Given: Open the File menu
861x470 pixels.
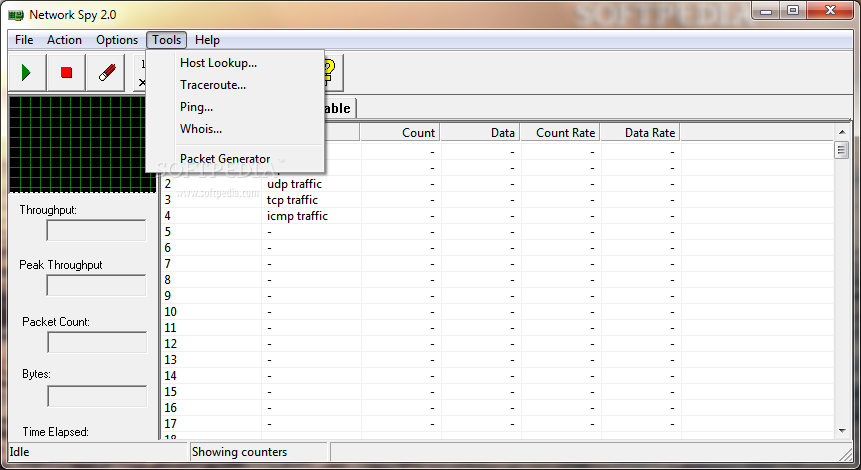Looking at the screenshot, I should point(24,40).
